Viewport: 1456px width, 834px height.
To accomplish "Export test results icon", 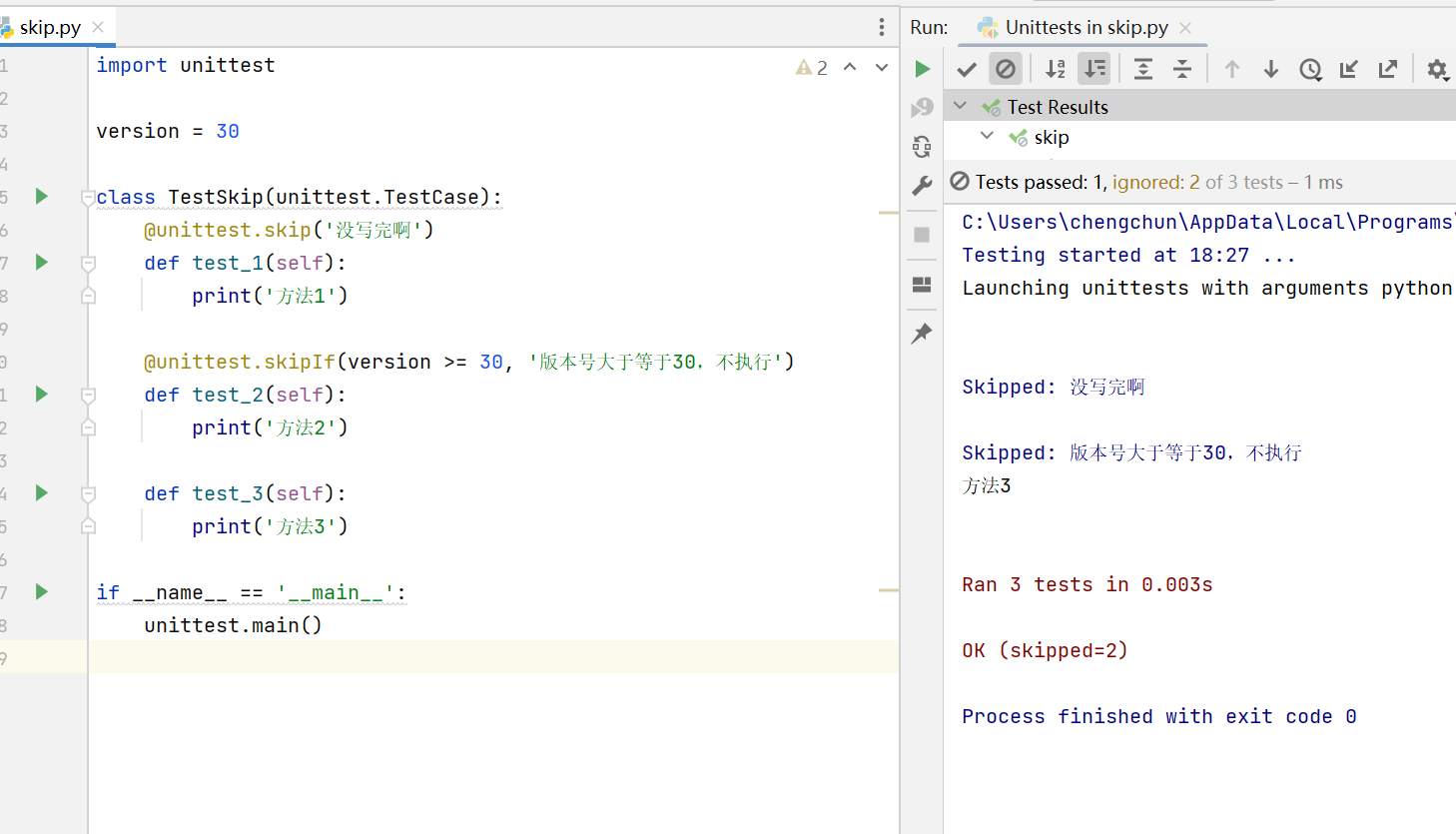I will [x=1388, y=69].
